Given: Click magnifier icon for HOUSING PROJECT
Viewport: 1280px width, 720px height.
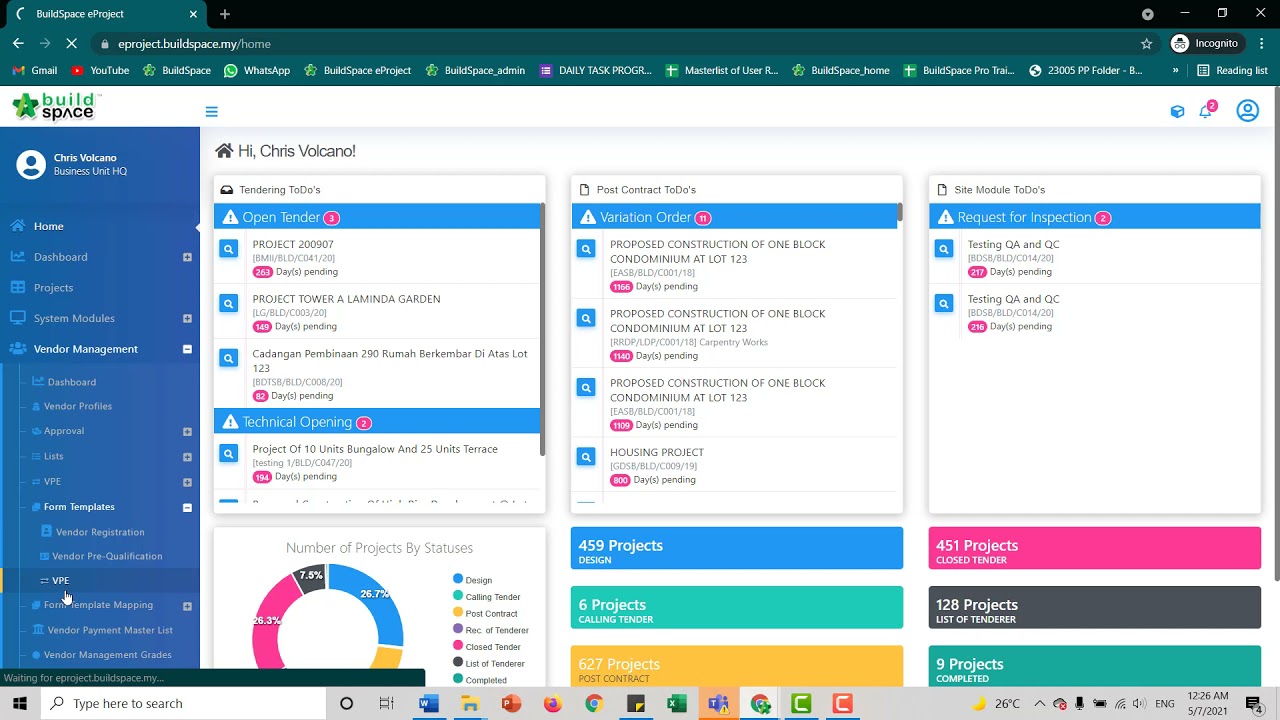Looking at the screenshot, I should [587, 457].
